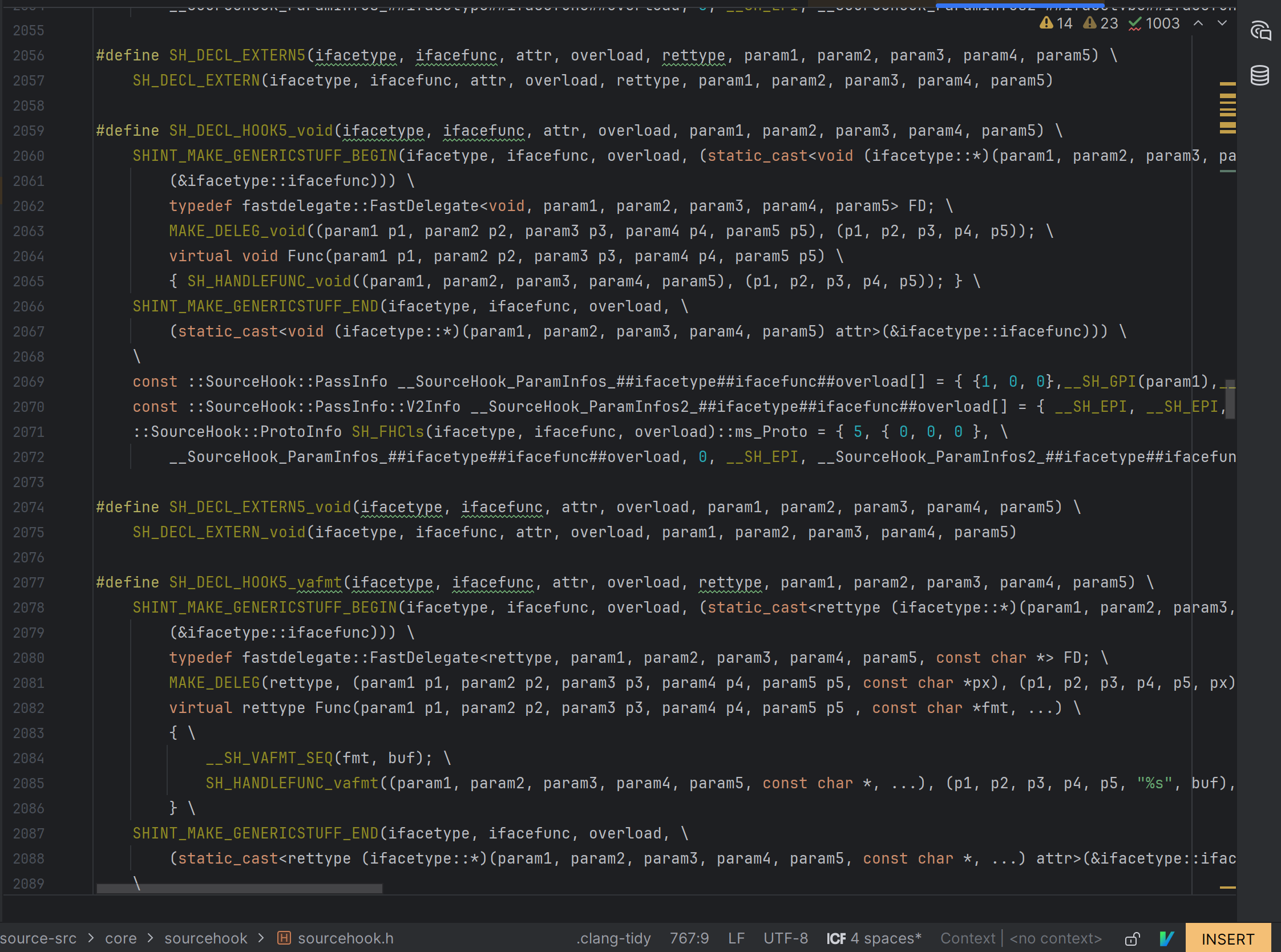Open the LF line separator selector

tap(736, 938)
